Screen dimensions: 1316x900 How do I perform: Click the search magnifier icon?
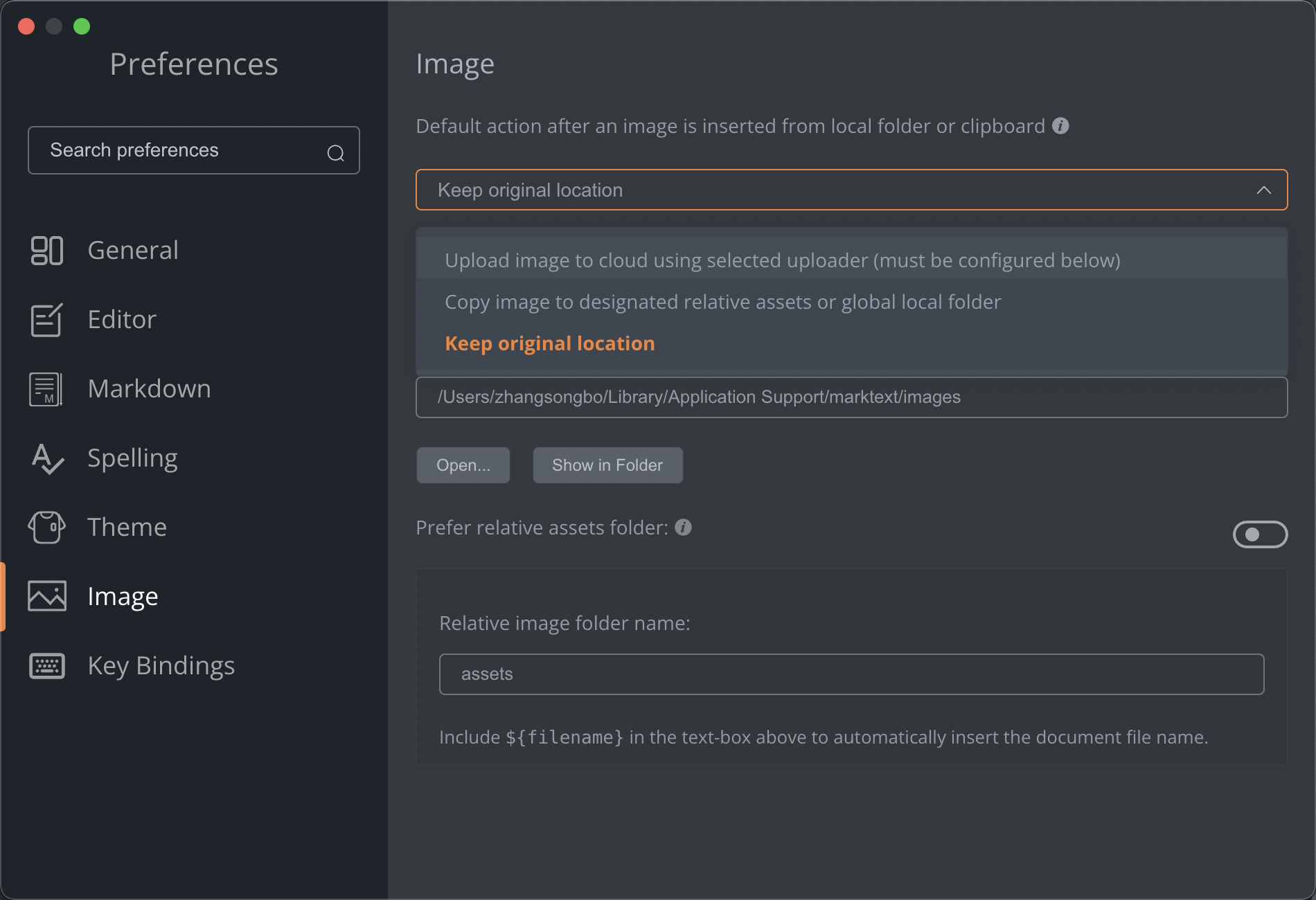336,153
